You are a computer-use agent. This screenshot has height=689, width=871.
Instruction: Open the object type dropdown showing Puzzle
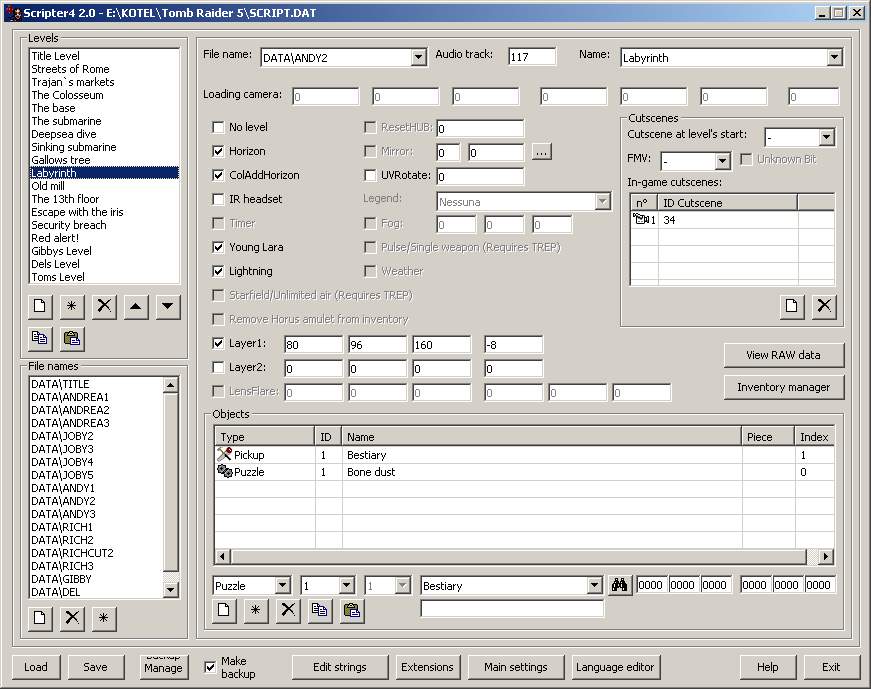tap(283, 585)
